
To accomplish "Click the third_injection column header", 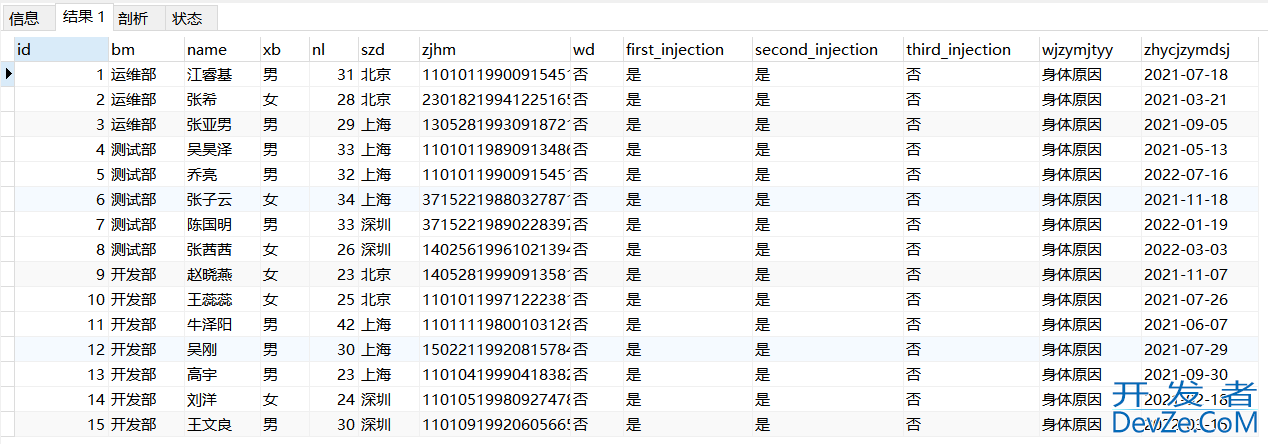I will pos(970,49).
